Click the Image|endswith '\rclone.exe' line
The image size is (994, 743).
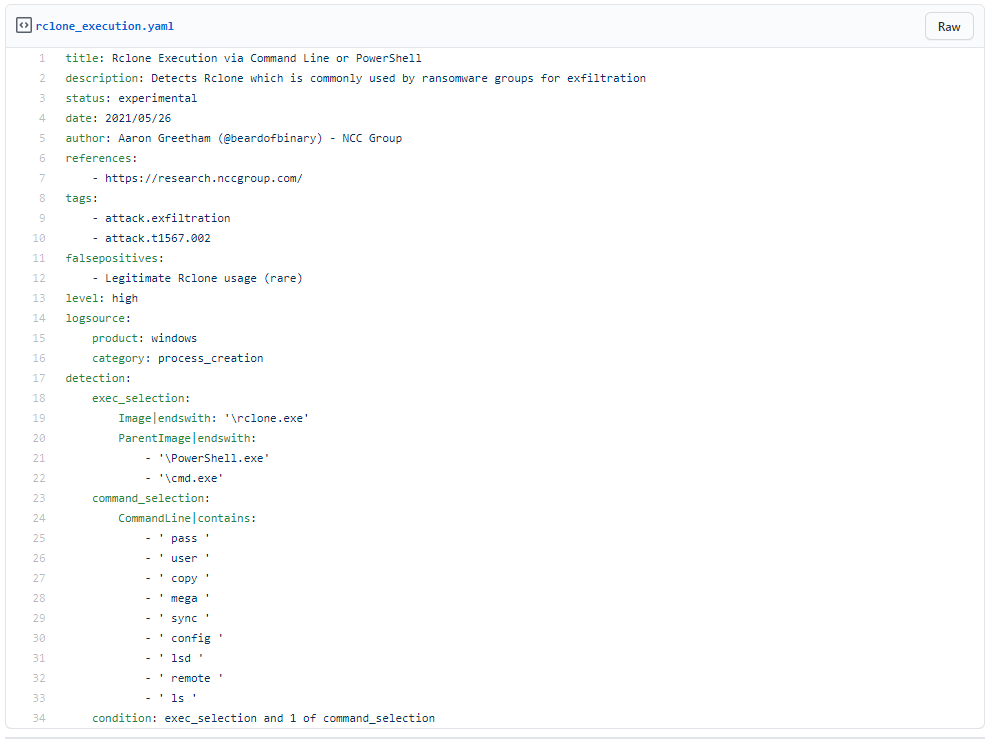point(214,418)
